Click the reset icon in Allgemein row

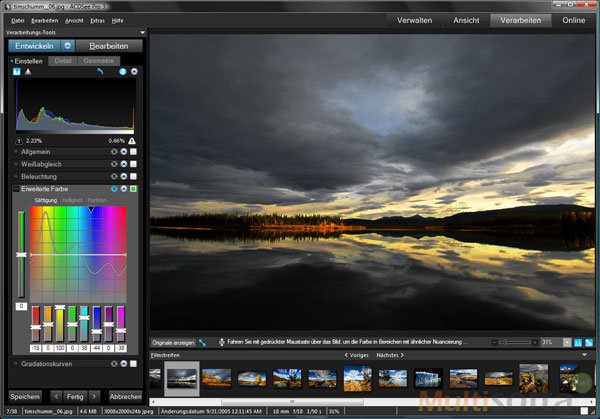[x=112, y=151]
